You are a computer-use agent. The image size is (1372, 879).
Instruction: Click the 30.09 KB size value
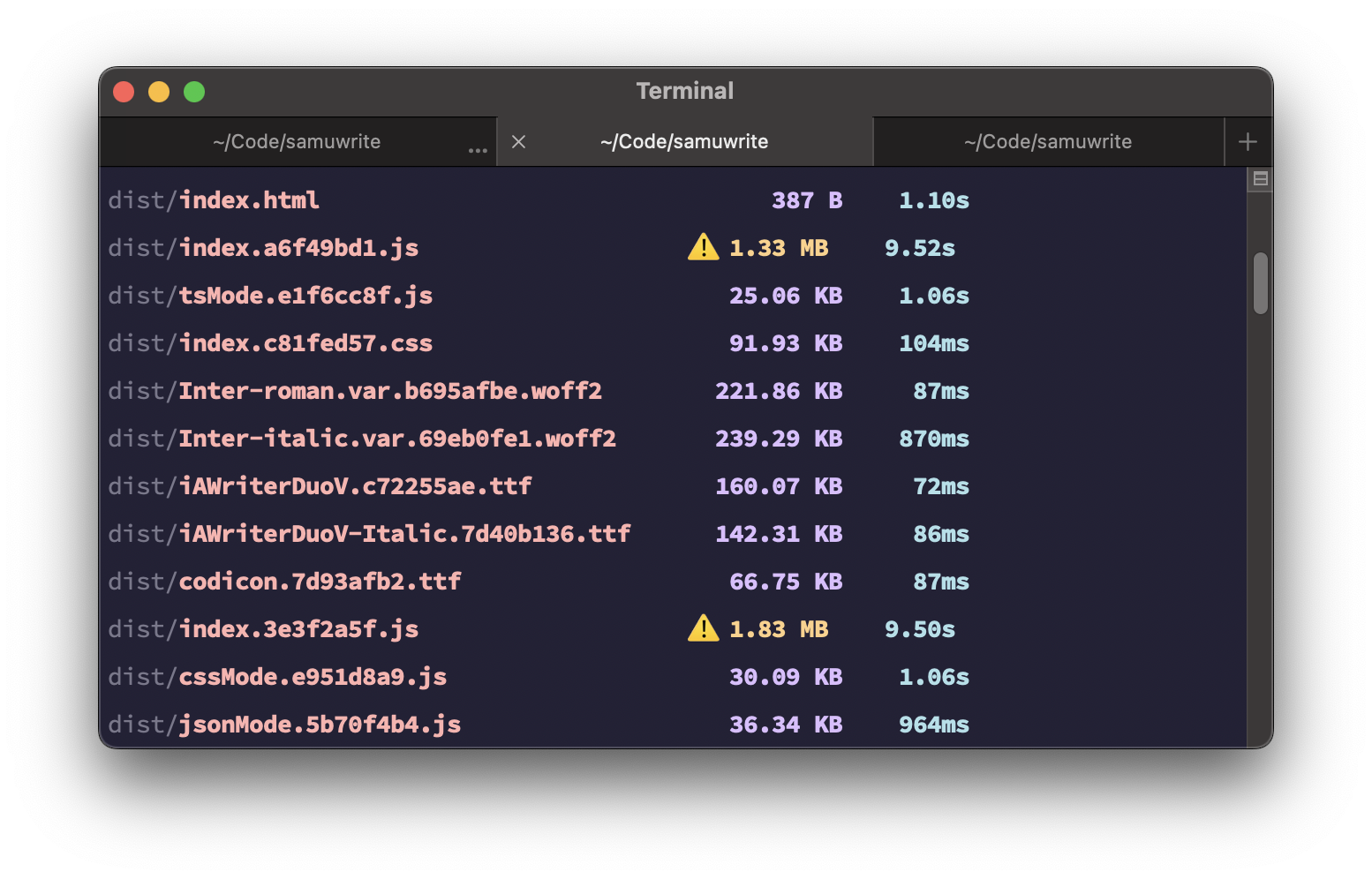786,677
